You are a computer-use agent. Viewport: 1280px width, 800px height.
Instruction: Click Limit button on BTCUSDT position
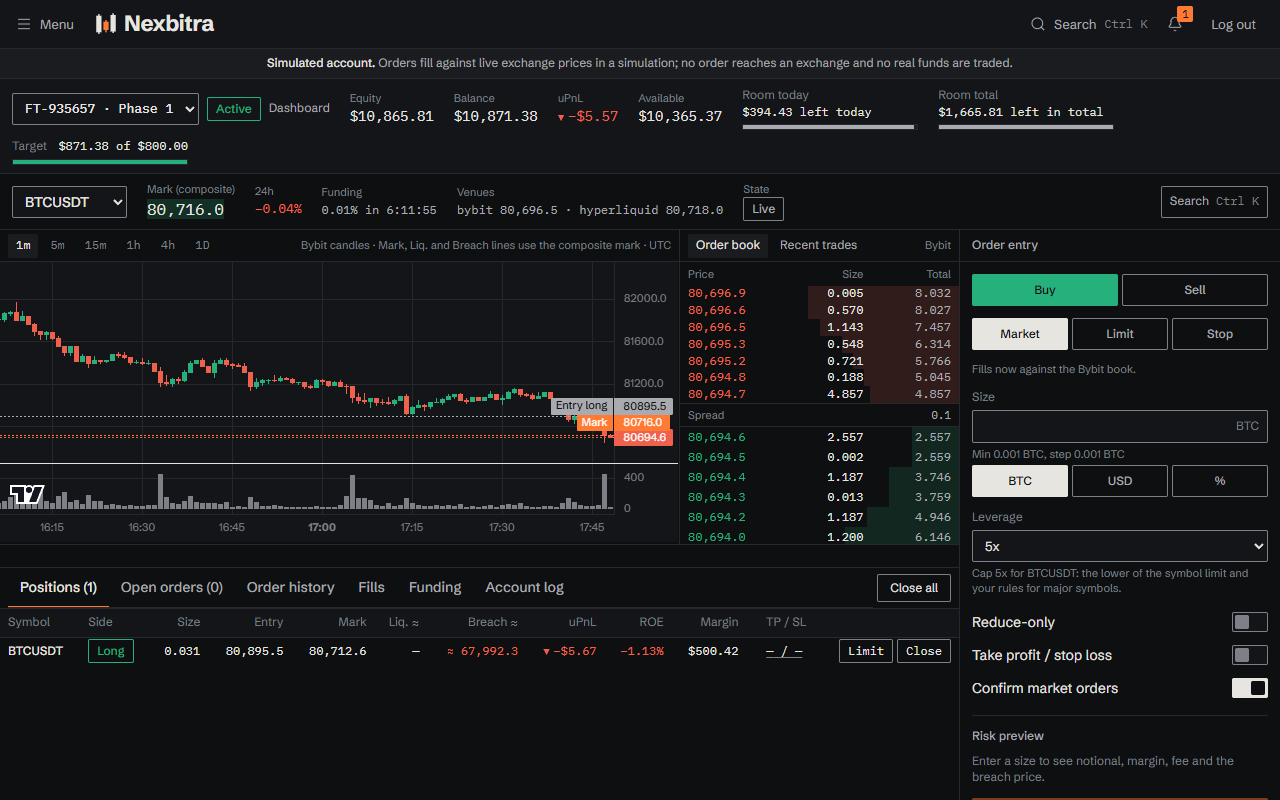tap(866, 651)
